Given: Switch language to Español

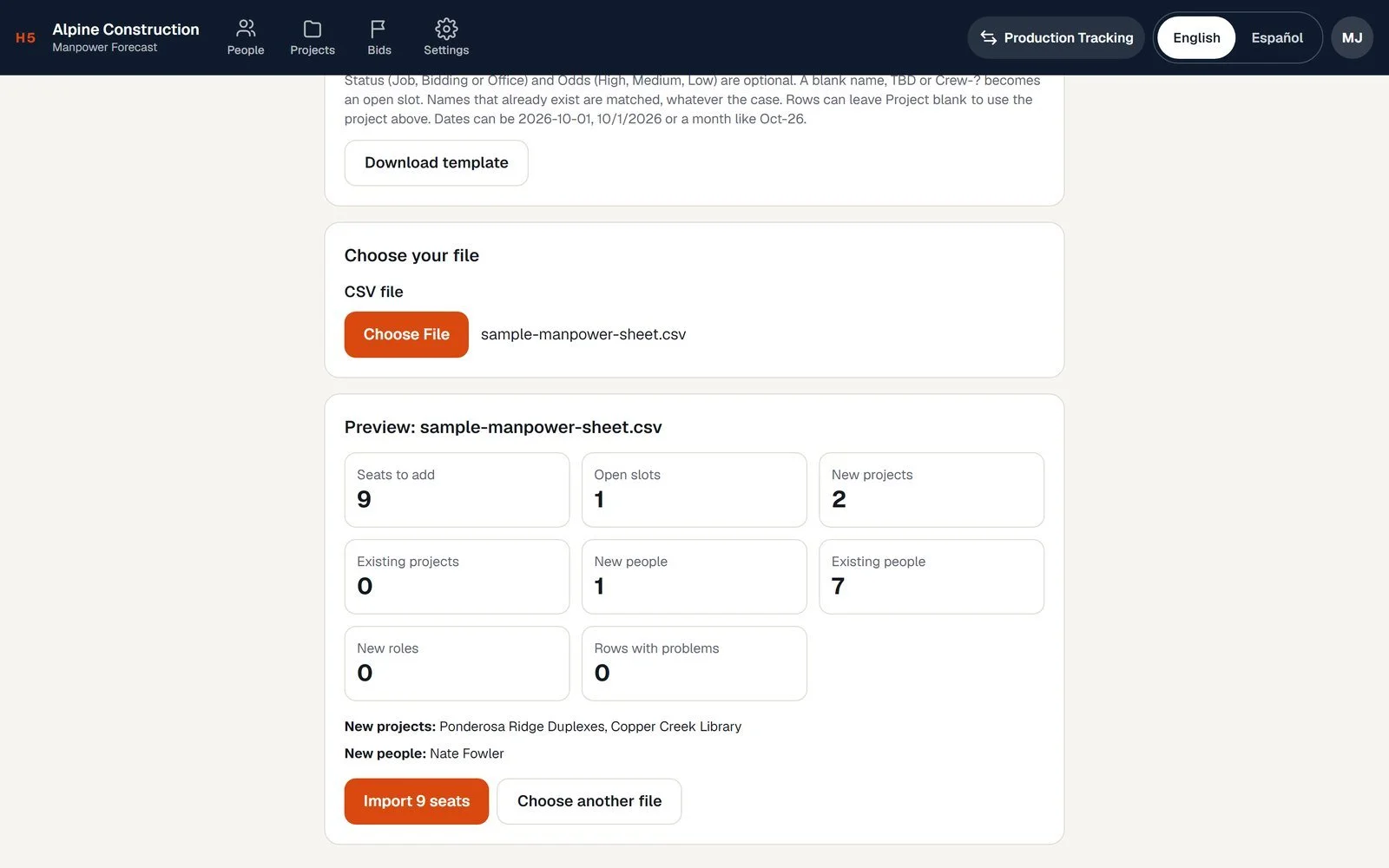Looking at the screenshot, I should pyautogui.click(x=1277, y=37).
